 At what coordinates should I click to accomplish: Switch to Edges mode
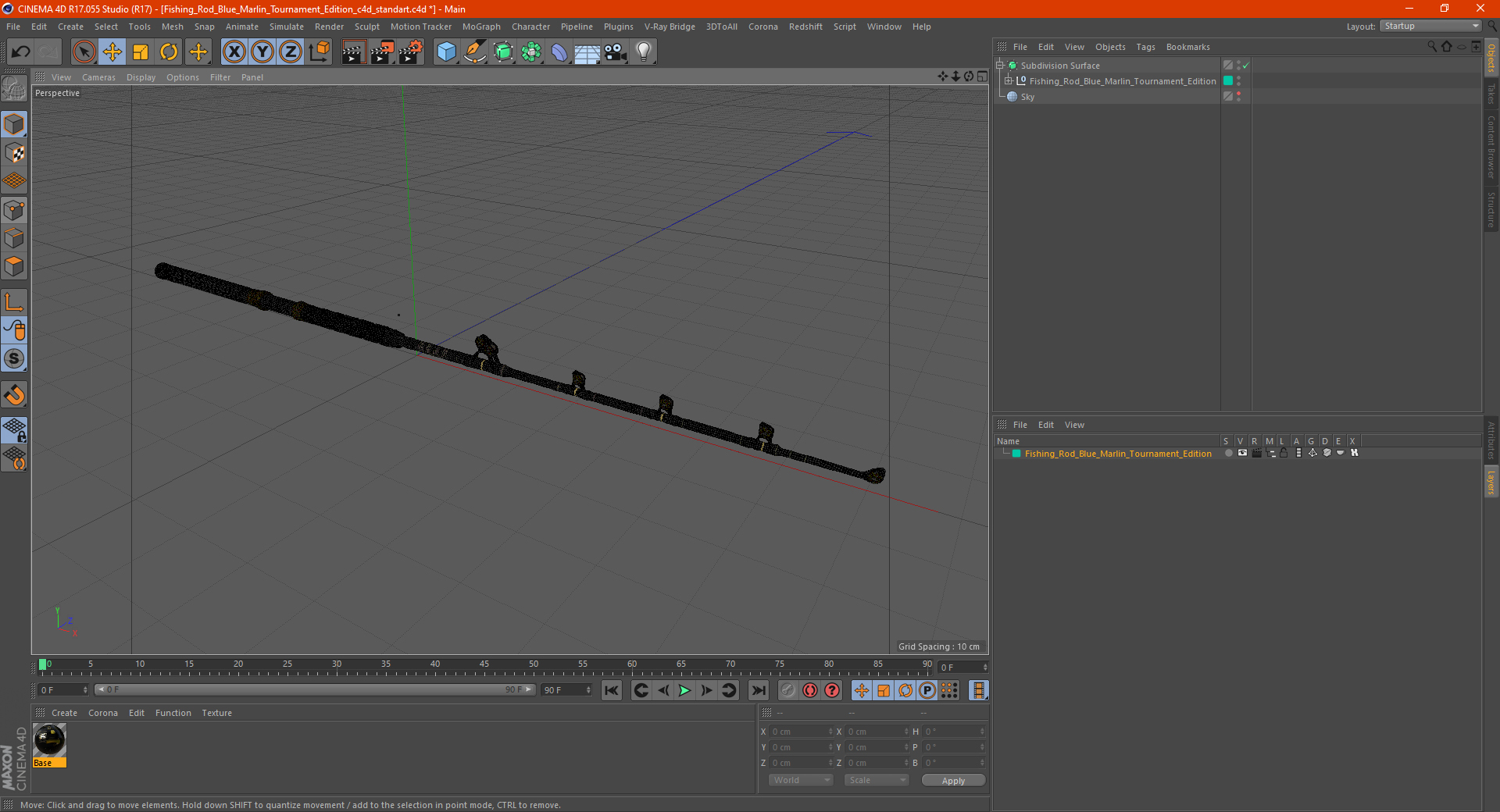14,238
